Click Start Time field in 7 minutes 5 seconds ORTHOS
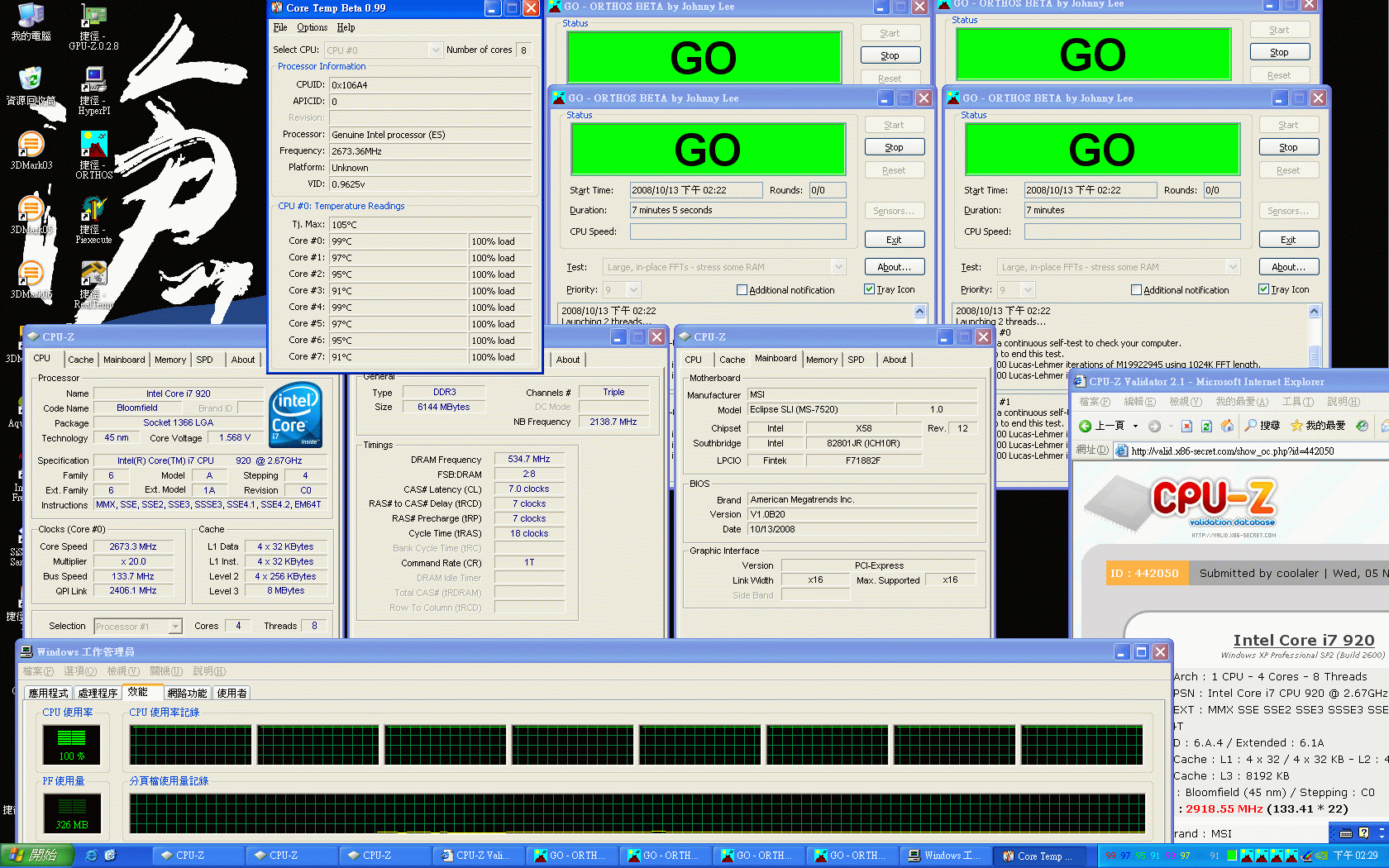The width and height of the screenshot is (1389, 868). point(696,190)
